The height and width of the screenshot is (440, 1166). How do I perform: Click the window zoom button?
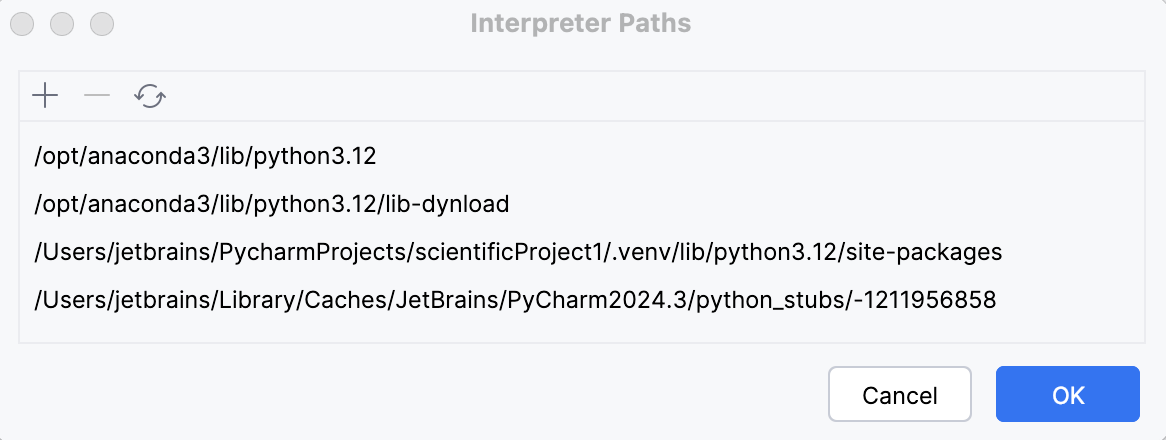click(x=102, y=22)
